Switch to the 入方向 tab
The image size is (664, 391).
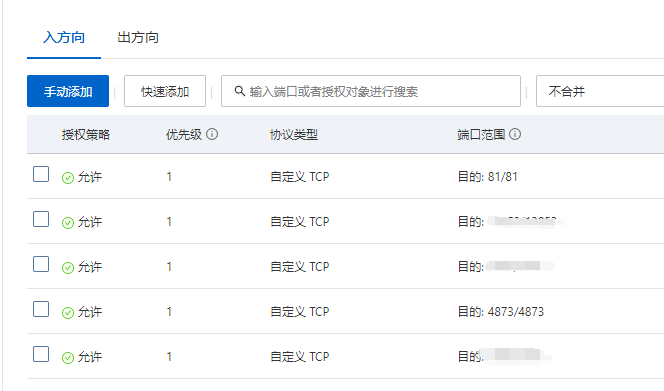64,38
